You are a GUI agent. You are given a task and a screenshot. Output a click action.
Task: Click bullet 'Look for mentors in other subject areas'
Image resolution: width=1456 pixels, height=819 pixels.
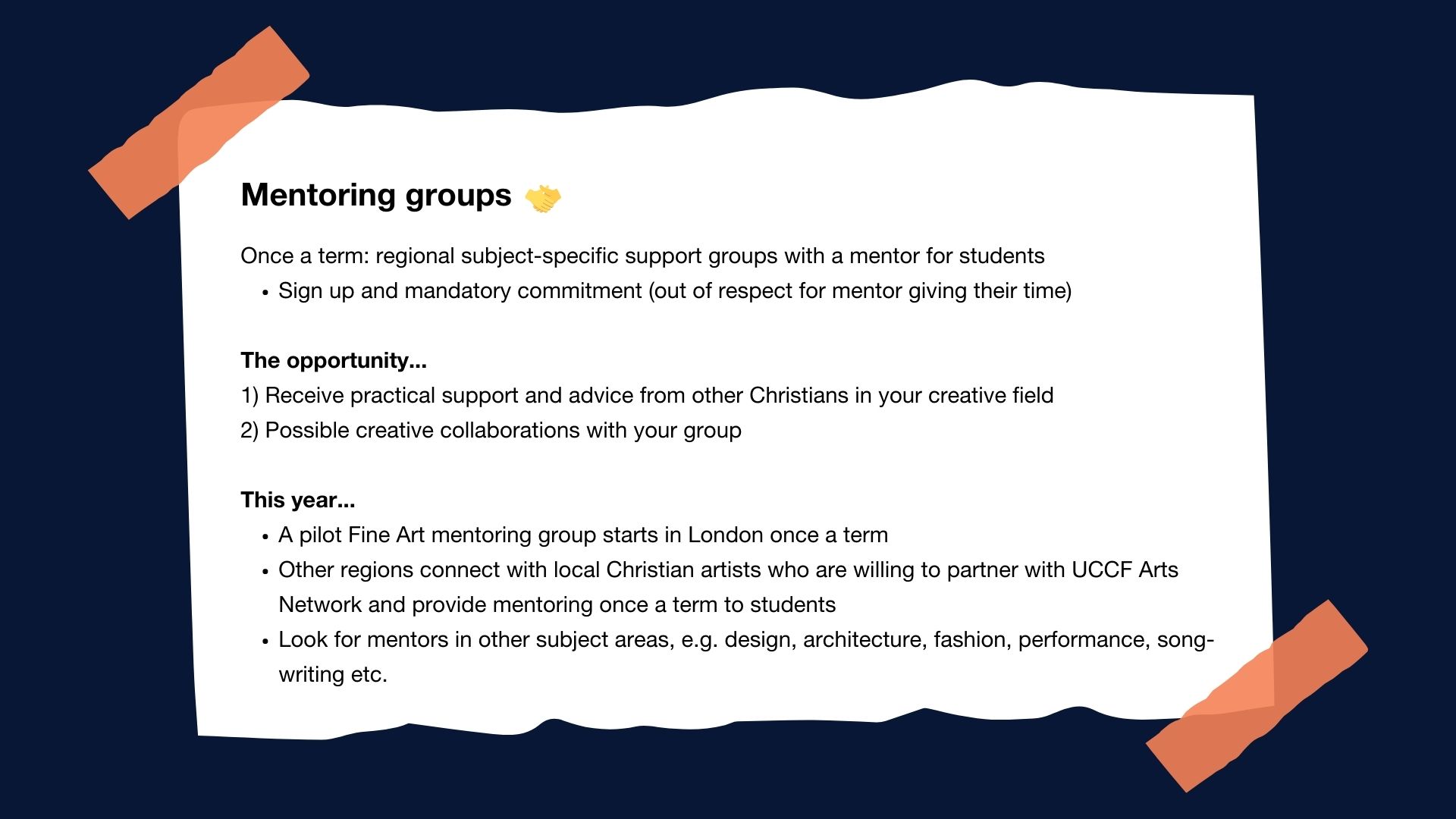(x=746, y=640)
